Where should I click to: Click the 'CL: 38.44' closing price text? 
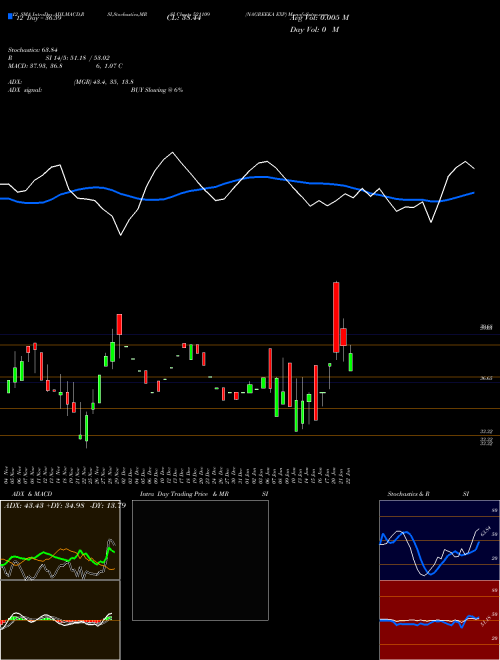click(183, 18)
